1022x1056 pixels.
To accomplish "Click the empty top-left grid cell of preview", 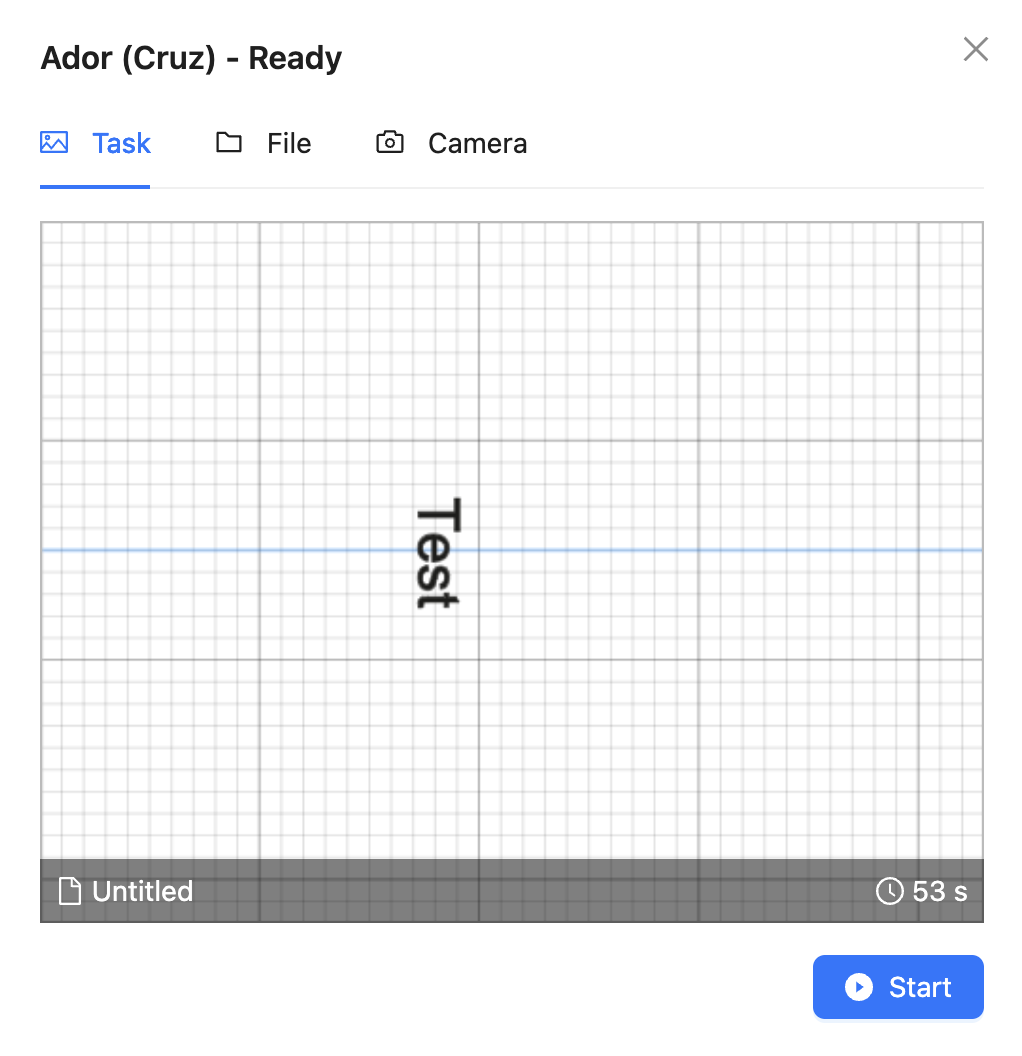I will pyautogui.click(x=150, y=331).
